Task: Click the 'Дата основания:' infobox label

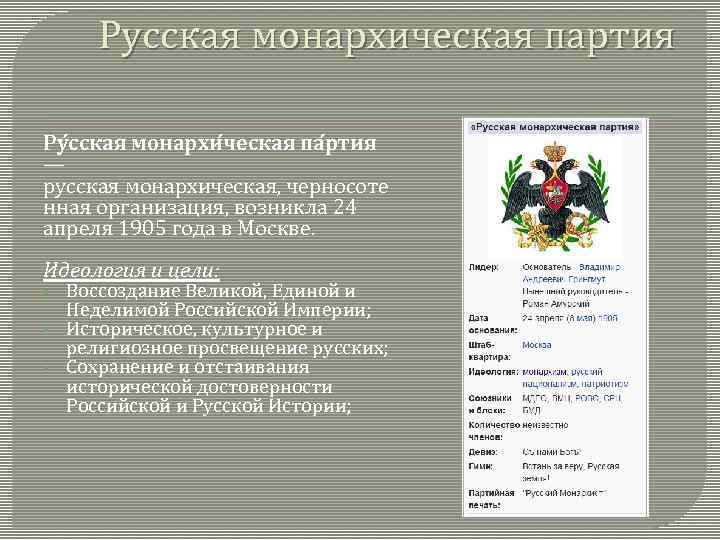Action: (x=493, y=324)
